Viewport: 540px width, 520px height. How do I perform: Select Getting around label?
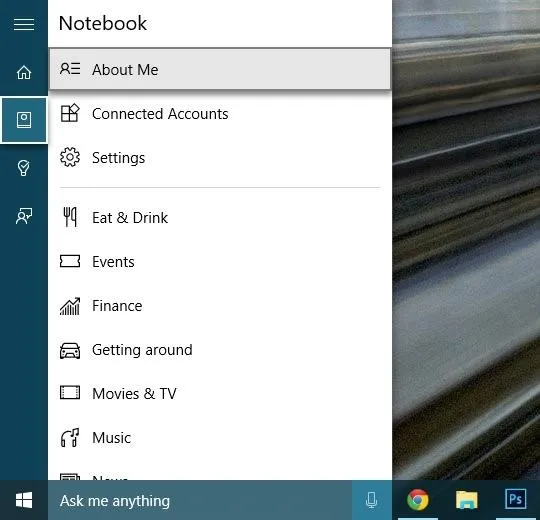click(142, 350)
